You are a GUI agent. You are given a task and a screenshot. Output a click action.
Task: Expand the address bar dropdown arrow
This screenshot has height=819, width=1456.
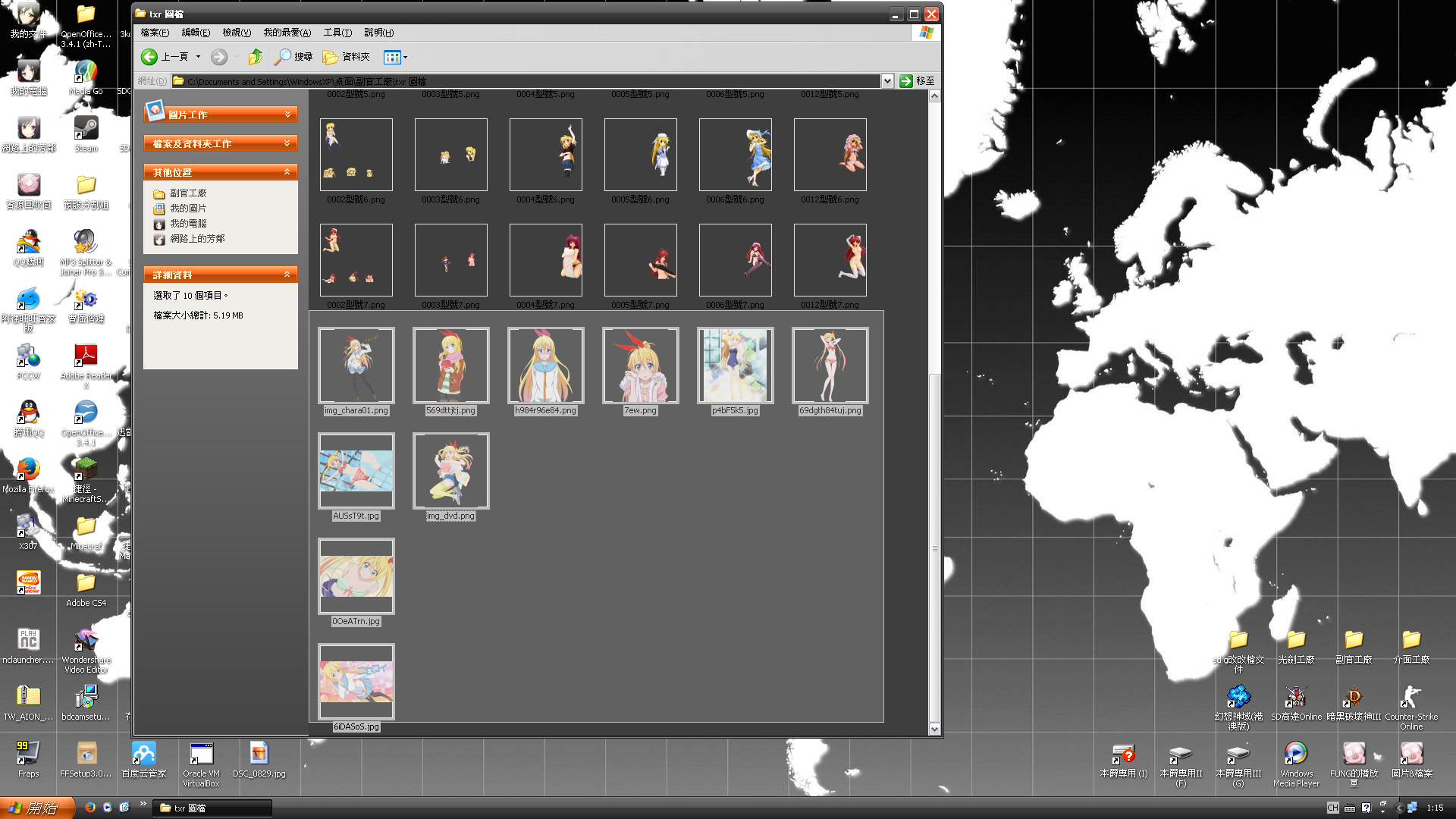(886, 81)
